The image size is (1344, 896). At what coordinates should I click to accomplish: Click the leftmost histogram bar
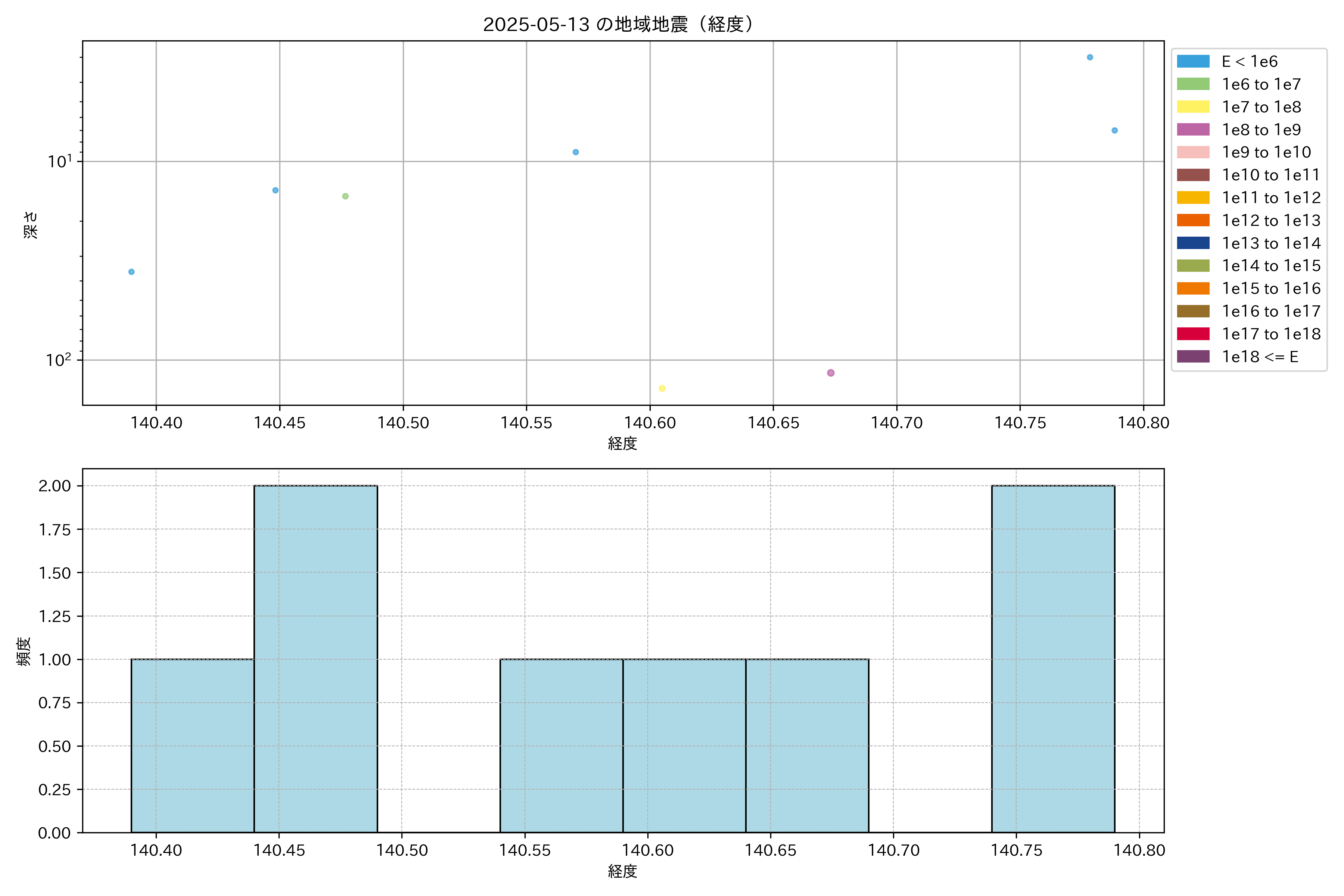[193, 746]
